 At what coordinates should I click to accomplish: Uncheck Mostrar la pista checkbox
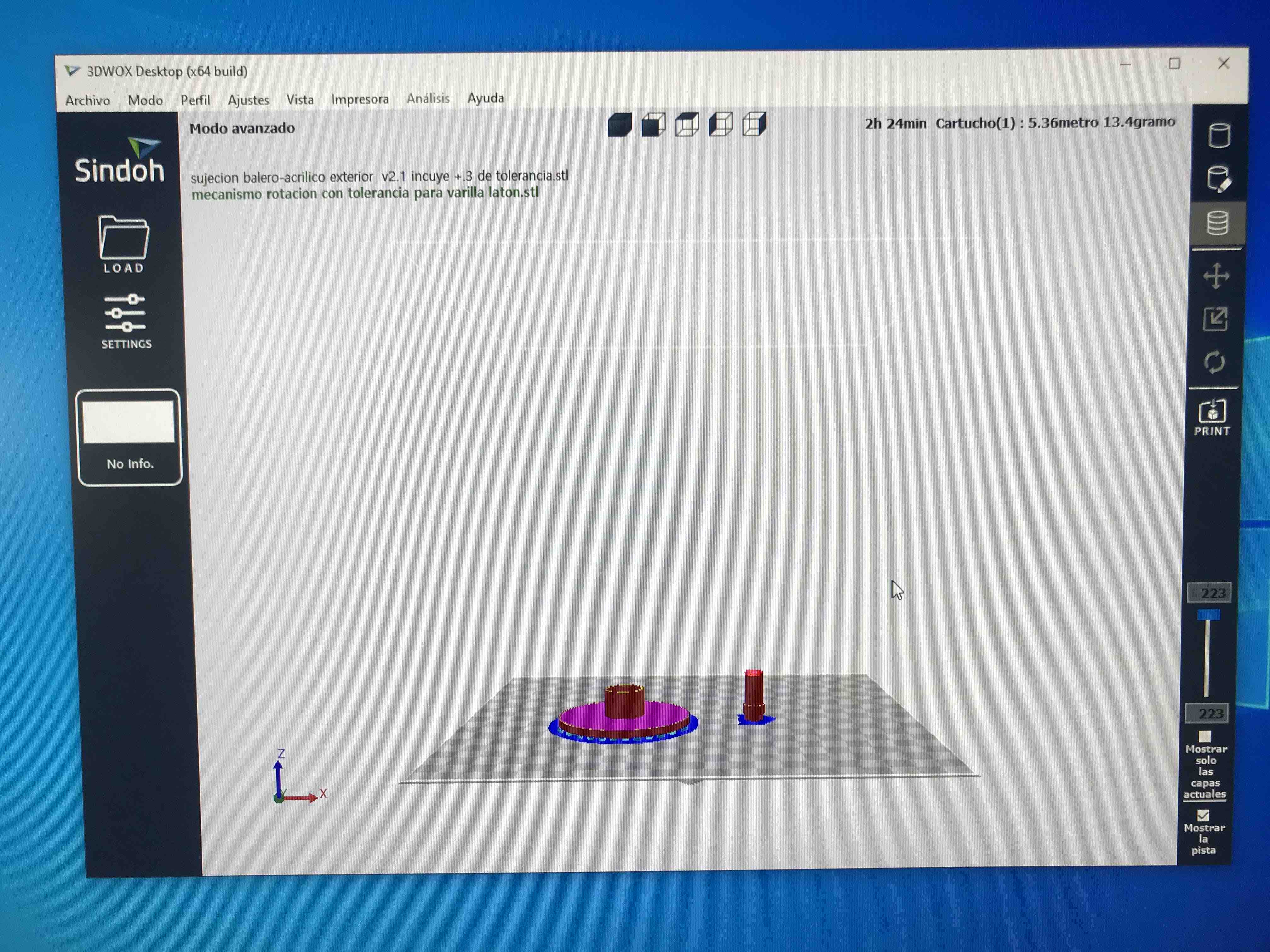(1204, 815)
